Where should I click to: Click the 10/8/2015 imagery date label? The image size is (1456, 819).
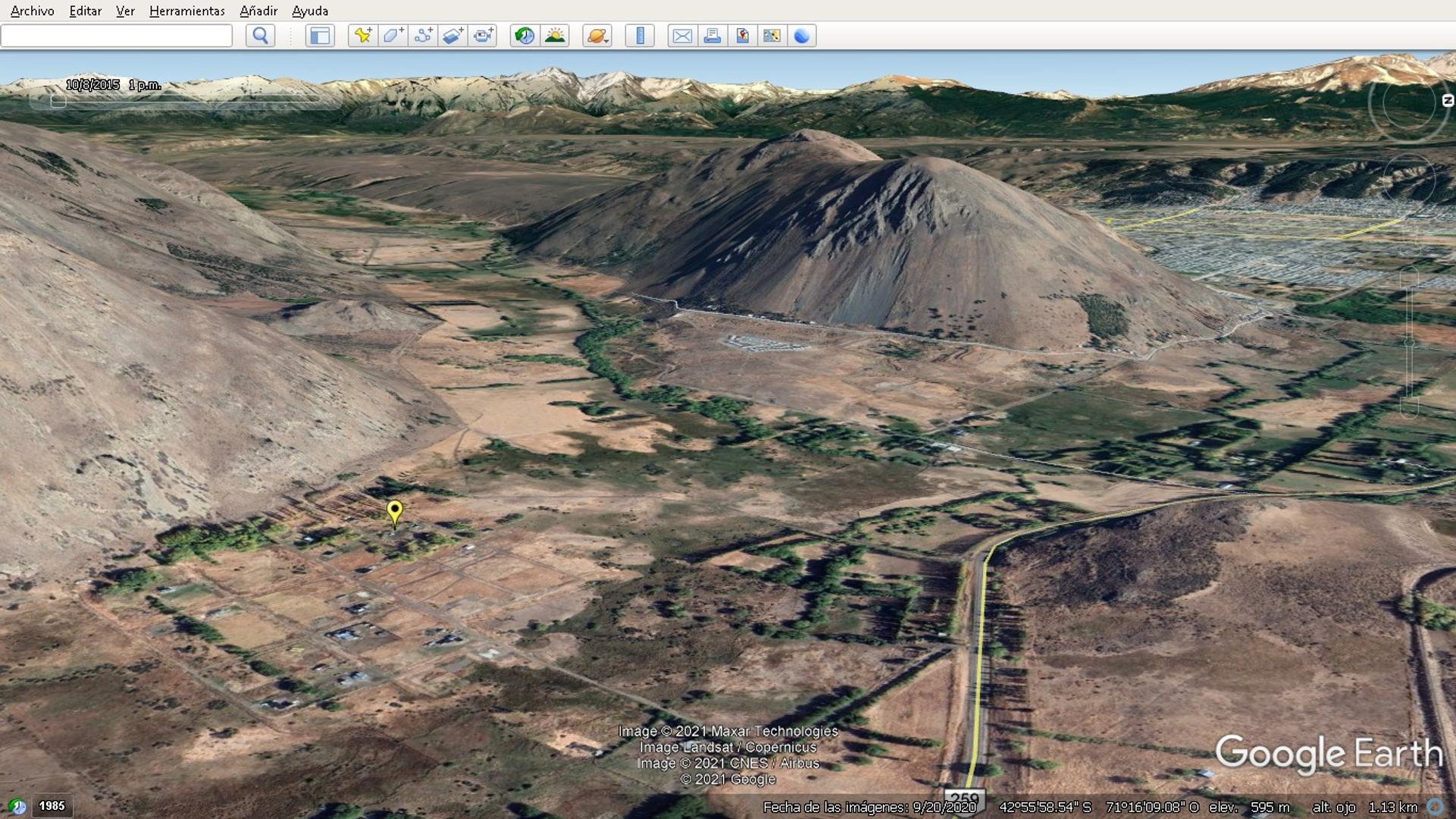tap(92, 85)
